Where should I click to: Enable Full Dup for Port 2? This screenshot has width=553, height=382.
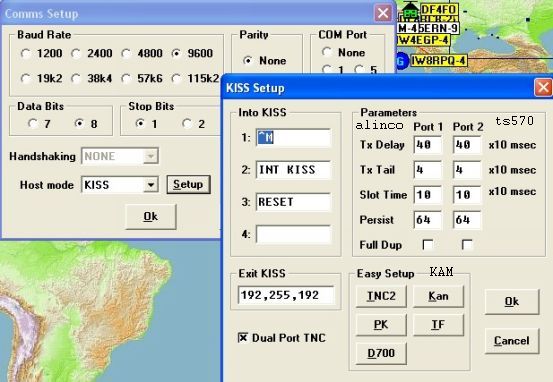click(x=467, y=244)
